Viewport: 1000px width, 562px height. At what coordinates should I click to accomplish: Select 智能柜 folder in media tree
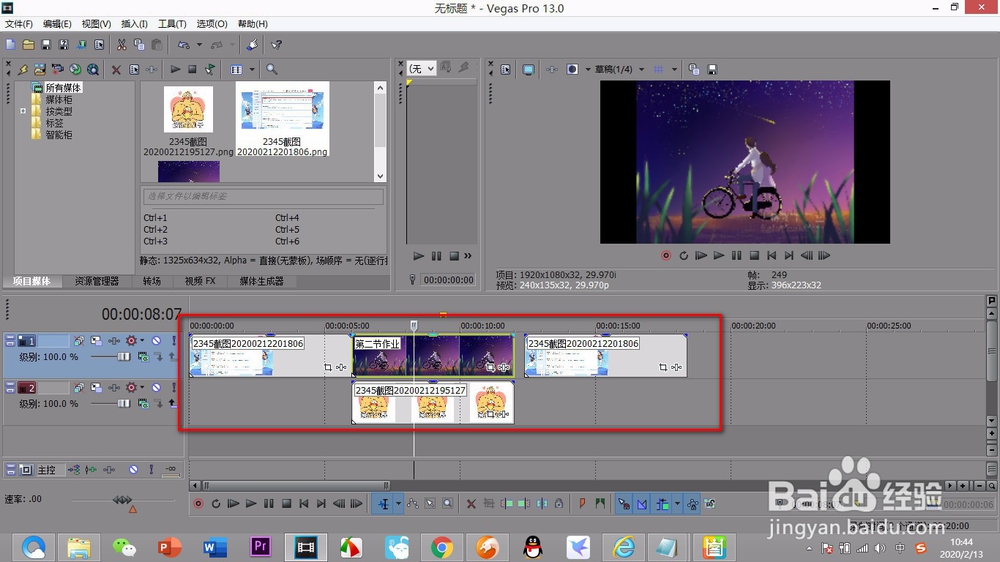point(59,135)
